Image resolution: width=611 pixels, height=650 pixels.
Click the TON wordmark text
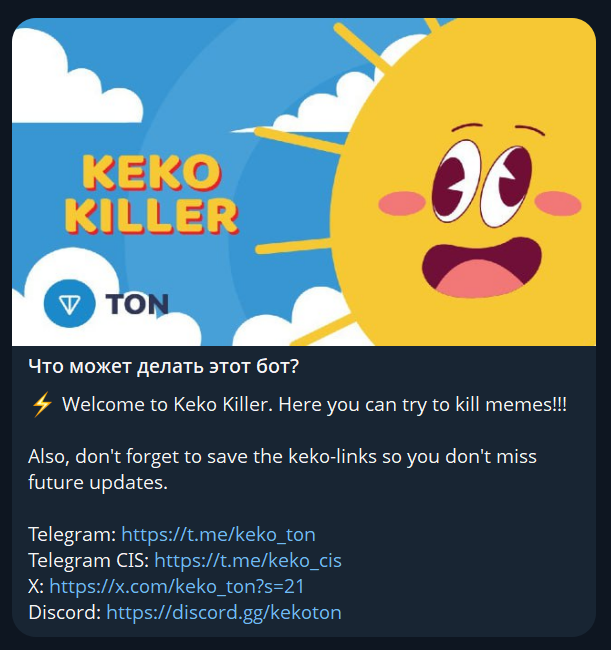pyautogui.click(x=136, y=304)
